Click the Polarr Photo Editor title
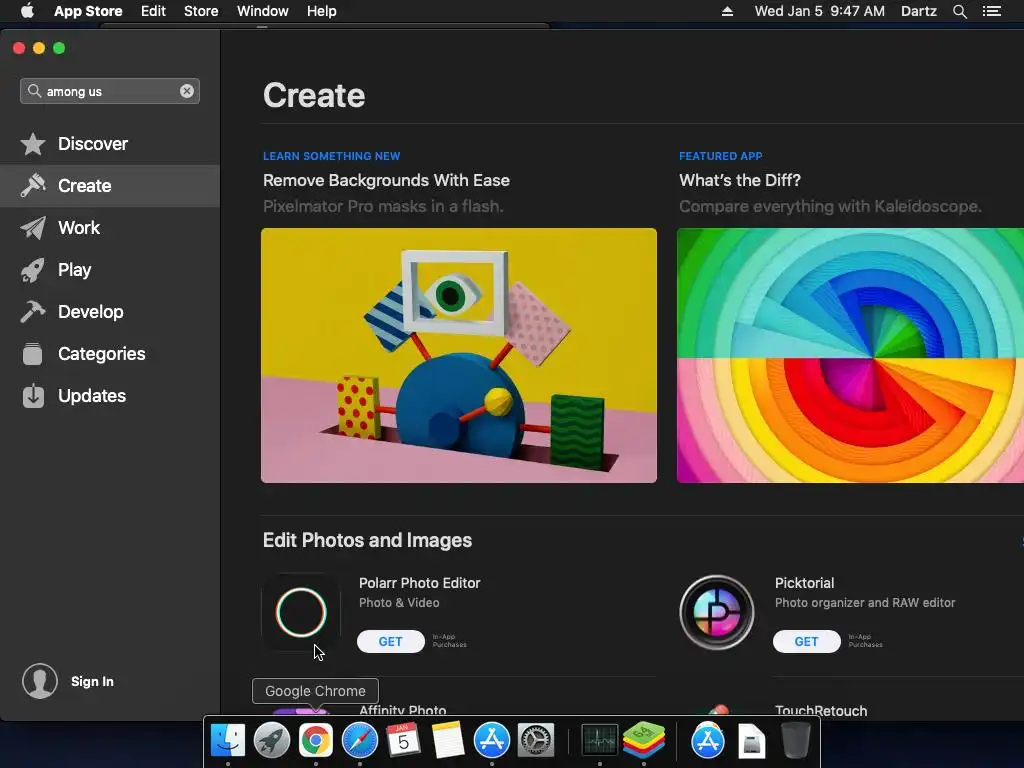The height and width of the screenshot is (768, 1024). (x=420, y=583)
